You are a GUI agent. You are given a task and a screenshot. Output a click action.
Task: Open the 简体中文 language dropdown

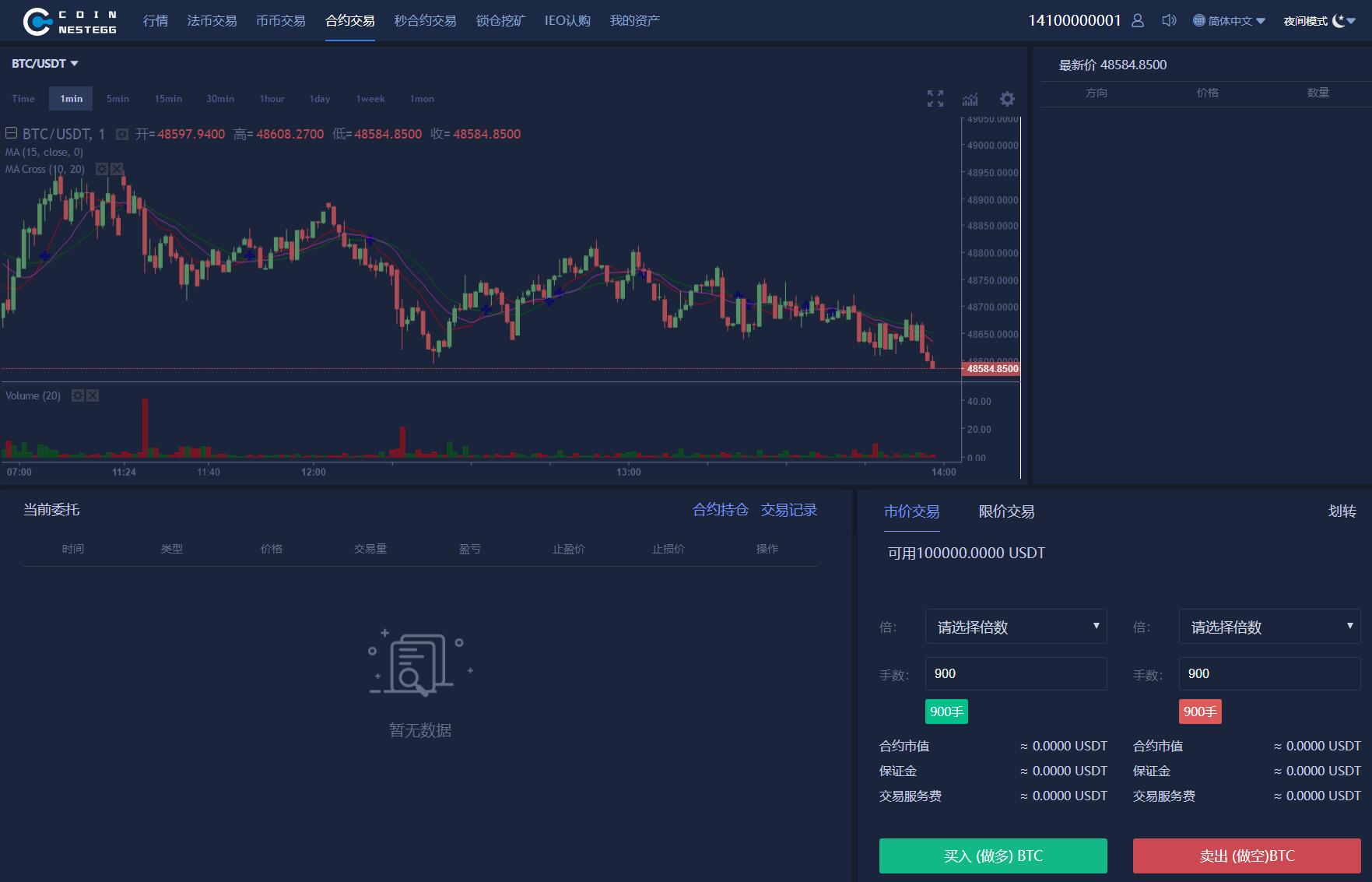point(1229,21)
